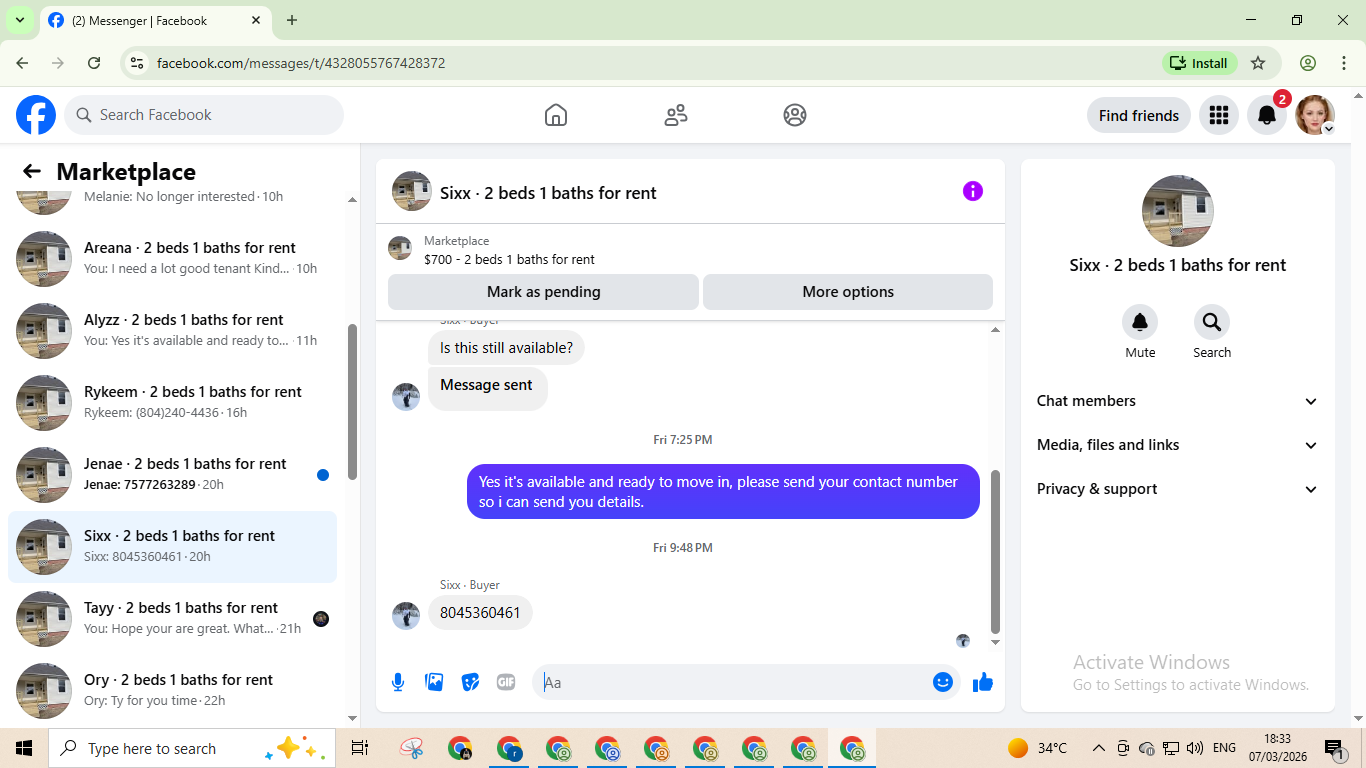This screenshot has width=1366, height=768.
Task: Open the Rykeem rental conversation
Action: [172, 402]
